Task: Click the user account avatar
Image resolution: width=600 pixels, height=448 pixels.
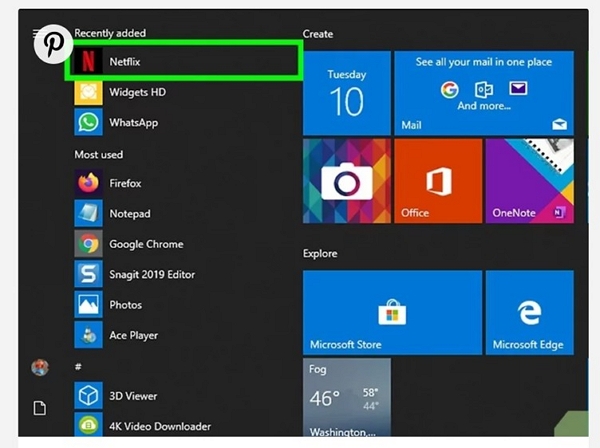Action: click(40, 368)
